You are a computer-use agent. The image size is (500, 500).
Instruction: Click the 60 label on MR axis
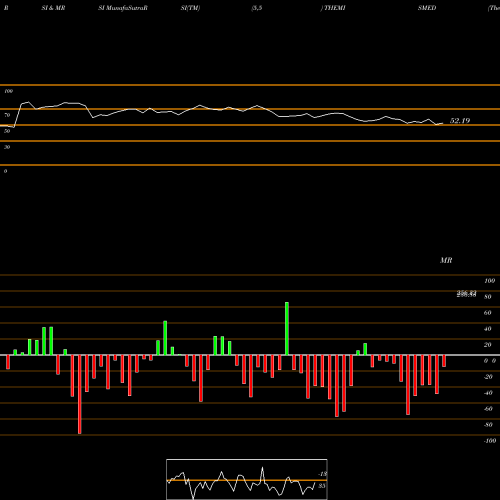click(488, 313)
